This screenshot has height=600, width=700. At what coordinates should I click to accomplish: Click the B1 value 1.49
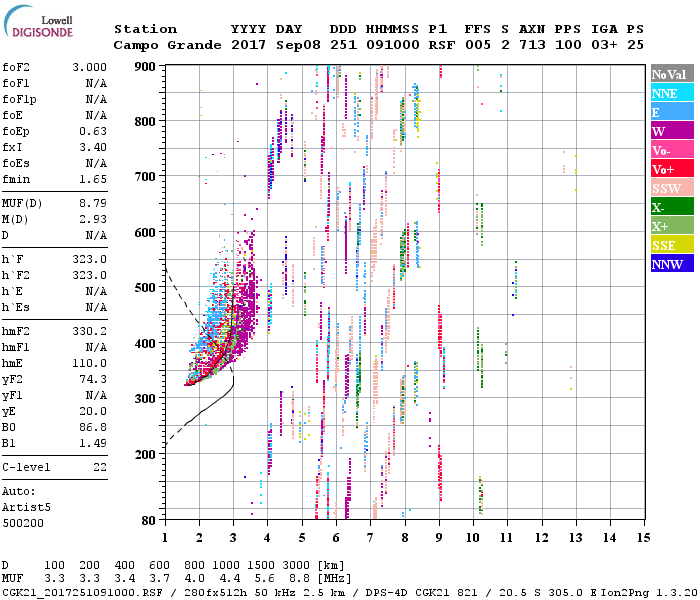(93, 443)
